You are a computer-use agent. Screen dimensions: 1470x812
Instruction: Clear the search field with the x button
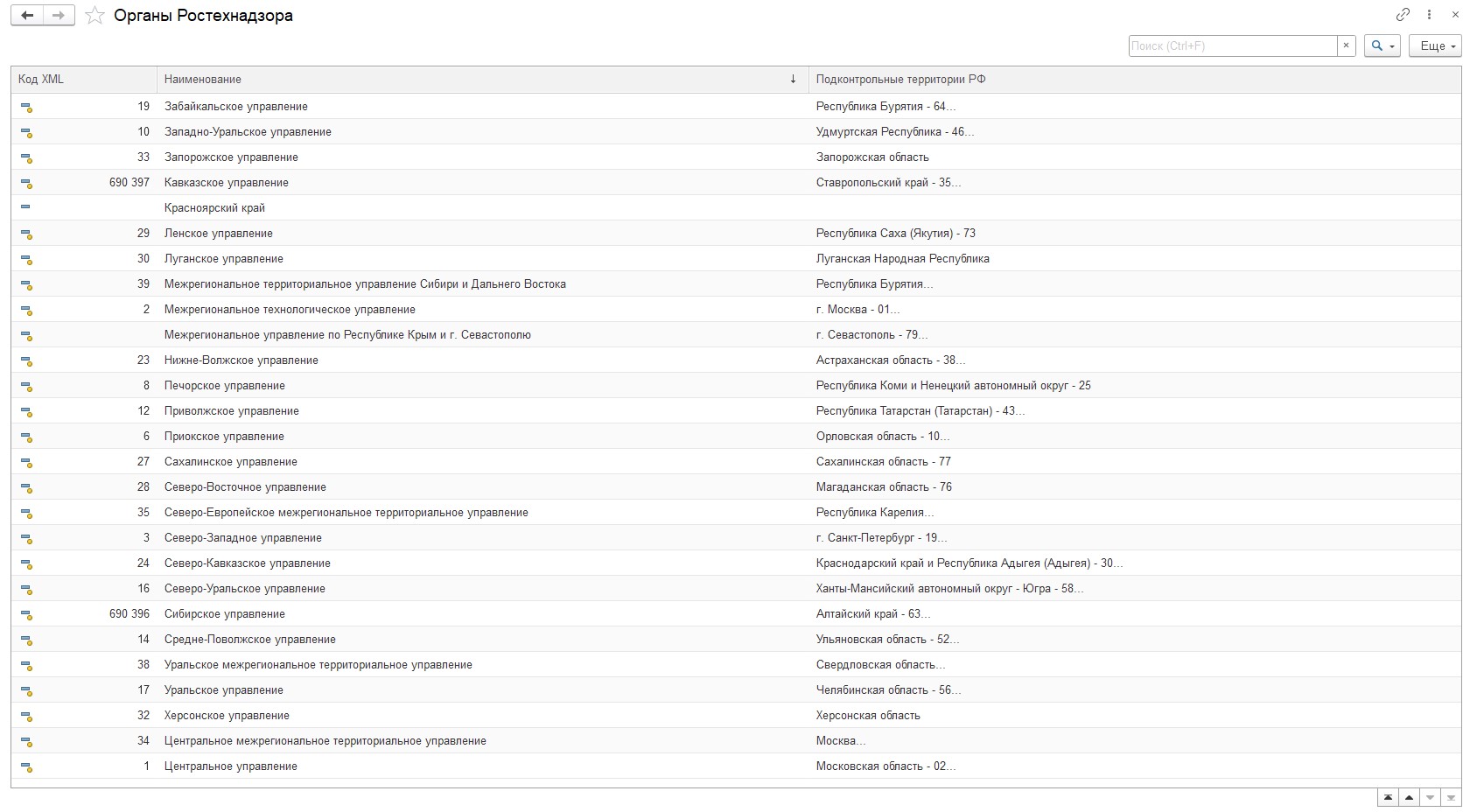[1347, 45]
